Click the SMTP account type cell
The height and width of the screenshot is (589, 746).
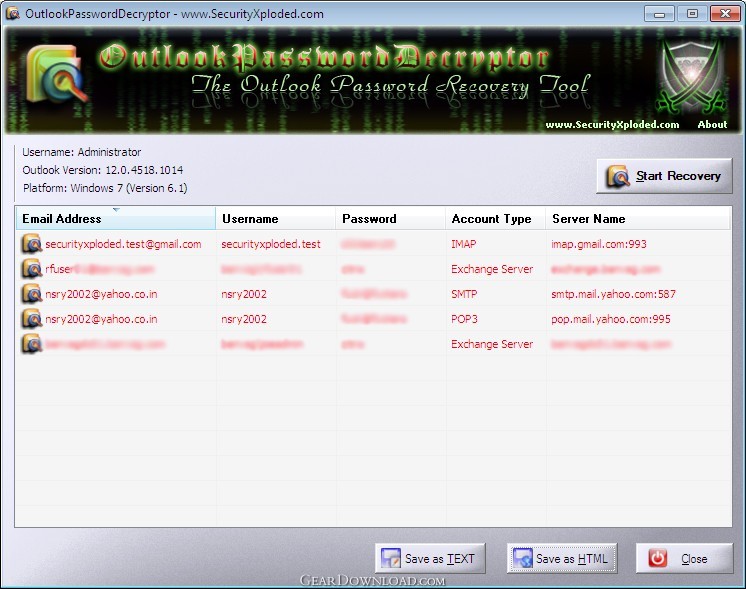click(464, 294)
